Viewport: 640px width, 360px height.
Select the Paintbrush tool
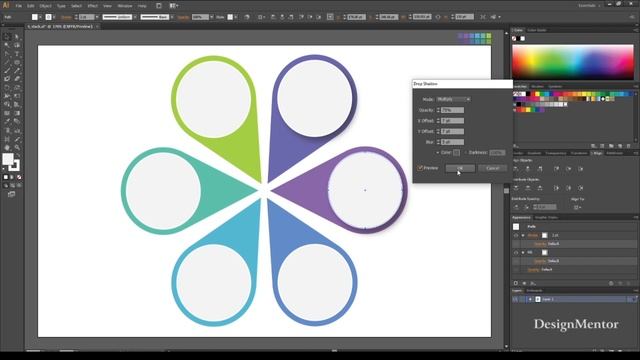coord(7,71)
